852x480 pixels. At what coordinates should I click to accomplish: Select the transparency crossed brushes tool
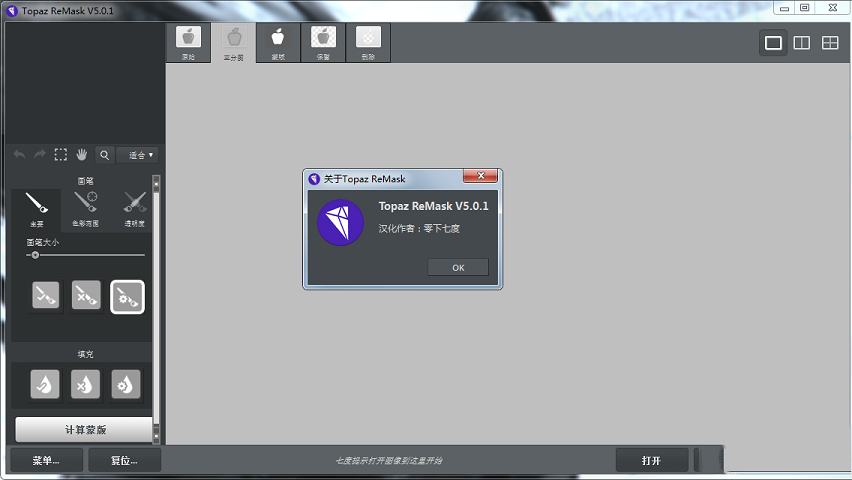click(x=134, y=210)
